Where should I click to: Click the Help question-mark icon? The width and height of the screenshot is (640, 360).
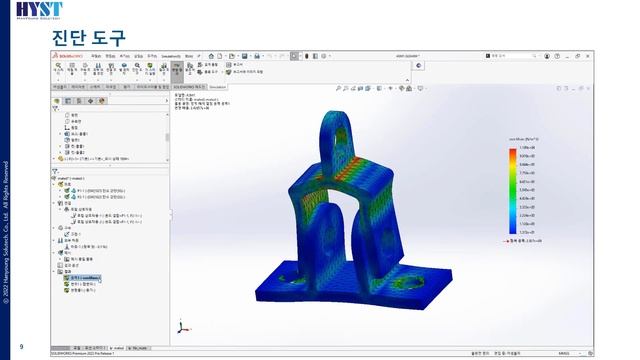pos(557,56)
